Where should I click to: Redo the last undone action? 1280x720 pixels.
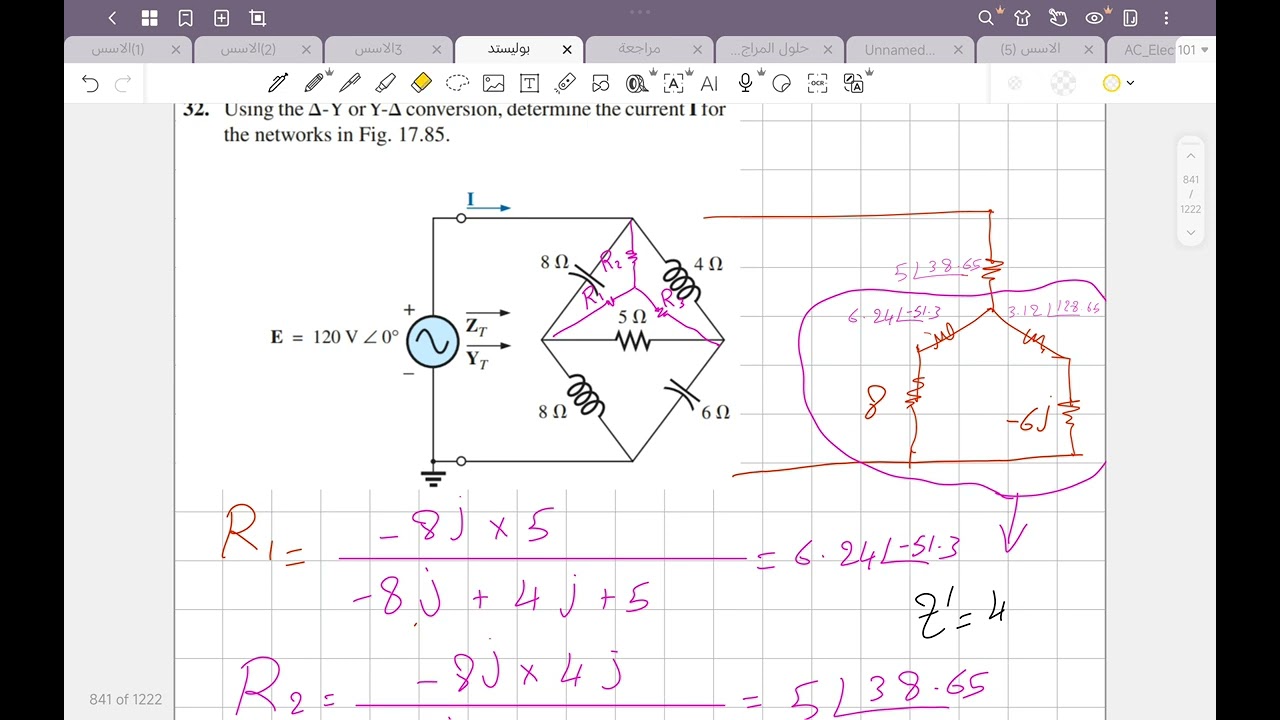123,84
